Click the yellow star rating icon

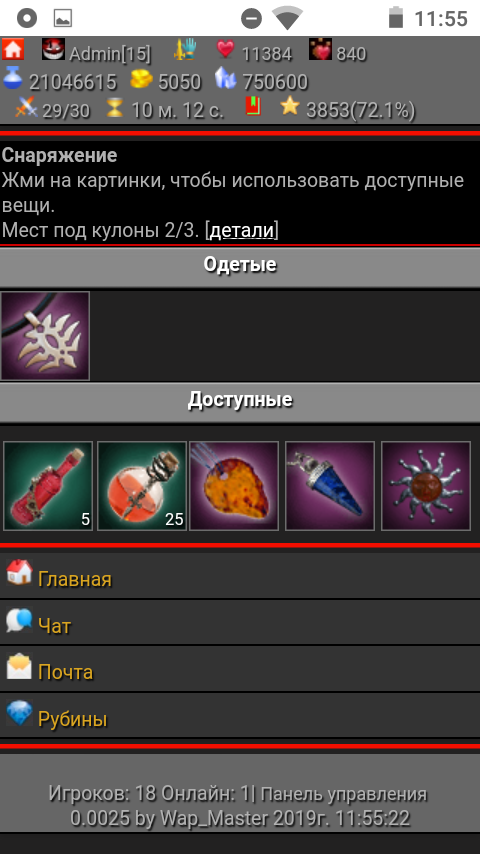pos(290,106)
